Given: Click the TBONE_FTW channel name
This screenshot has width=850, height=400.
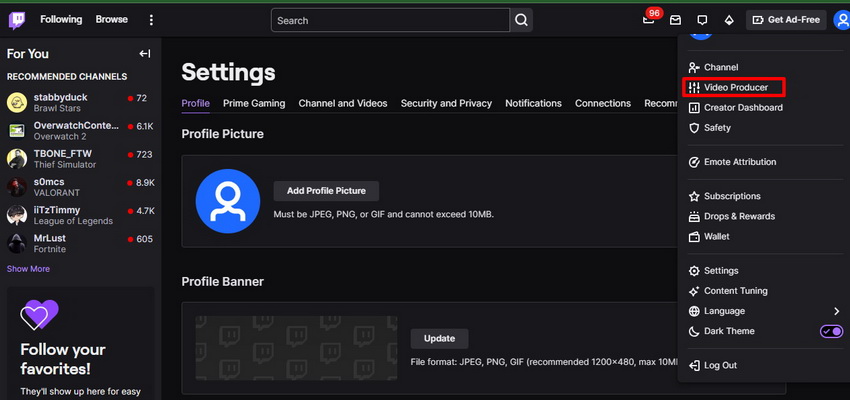Looking at the screenshot, I should [63, 154].
